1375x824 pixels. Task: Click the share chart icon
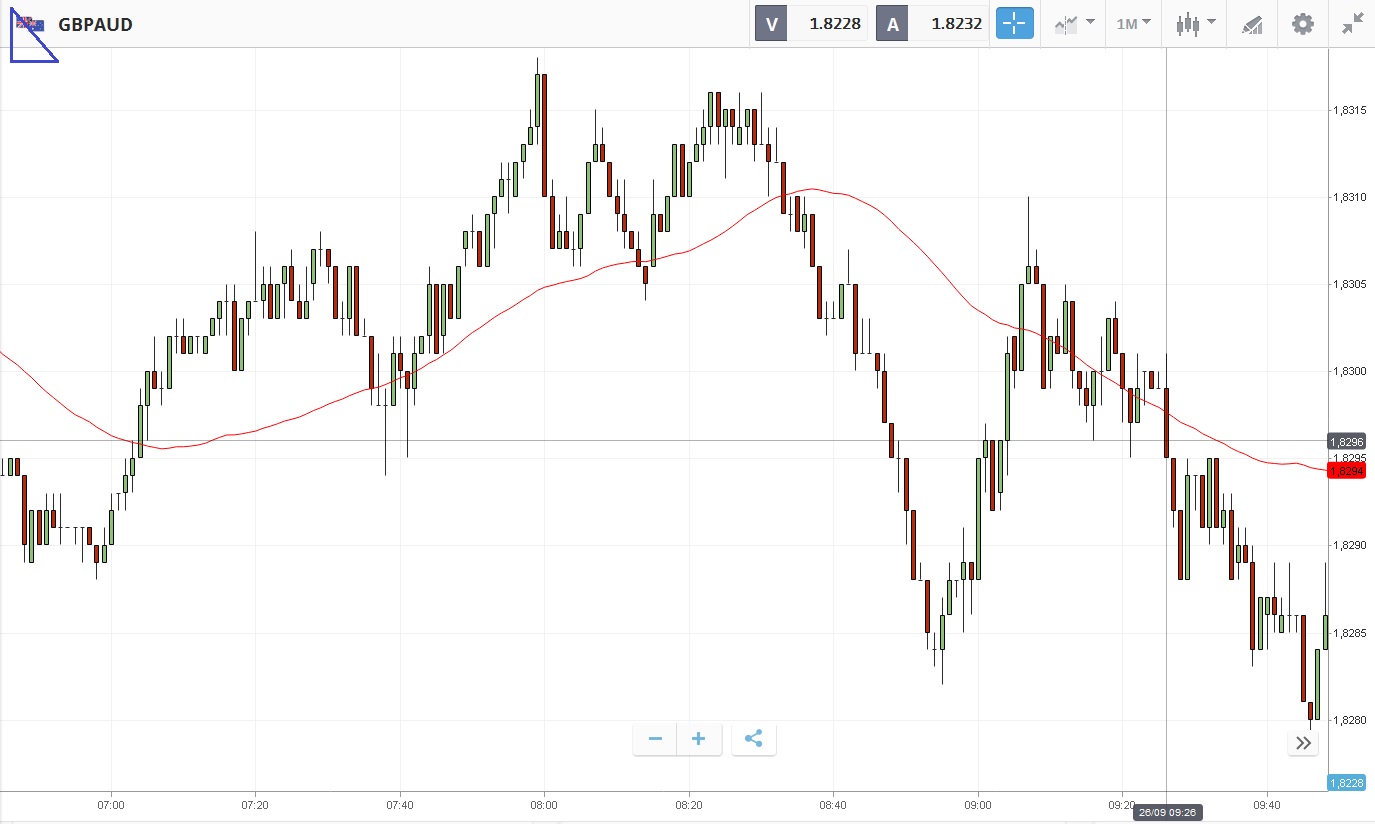[x=754, y=739]
